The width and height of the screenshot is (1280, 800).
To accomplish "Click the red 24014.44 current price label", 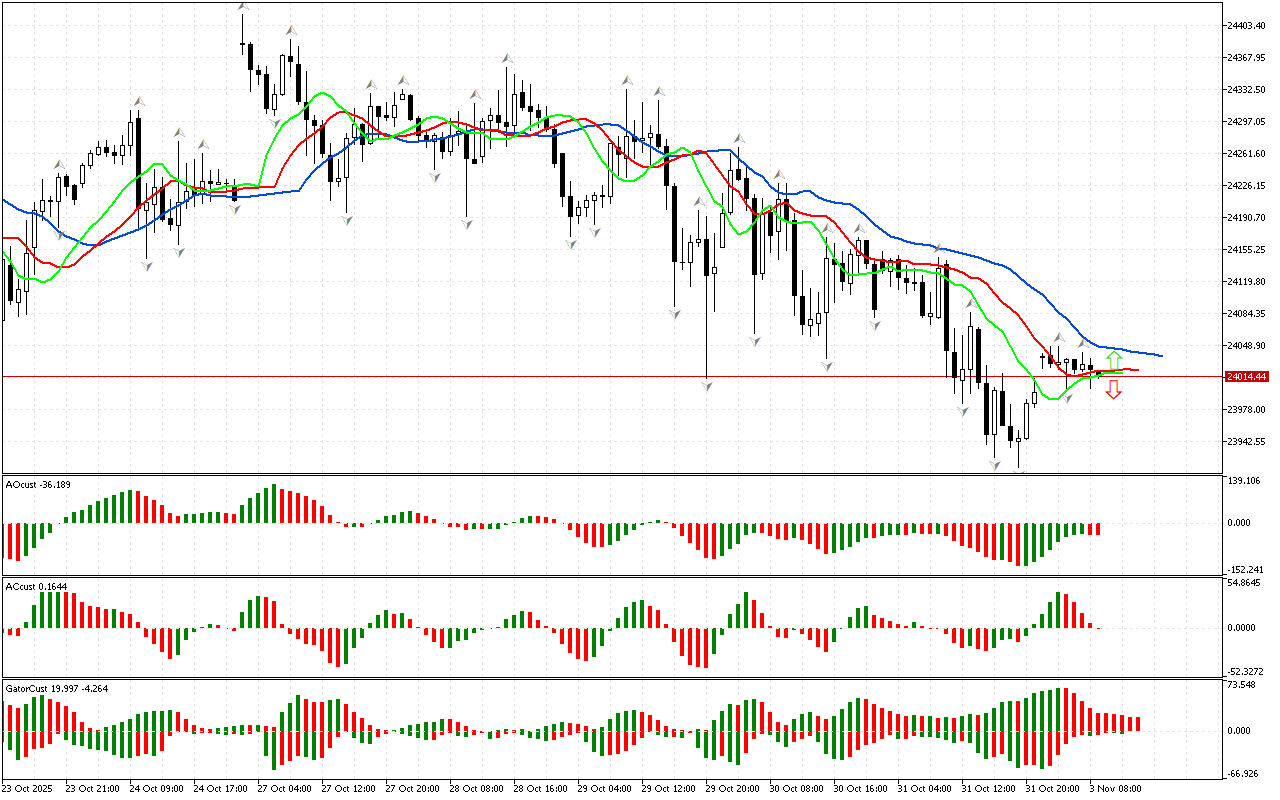I will tap(1246, 377).
